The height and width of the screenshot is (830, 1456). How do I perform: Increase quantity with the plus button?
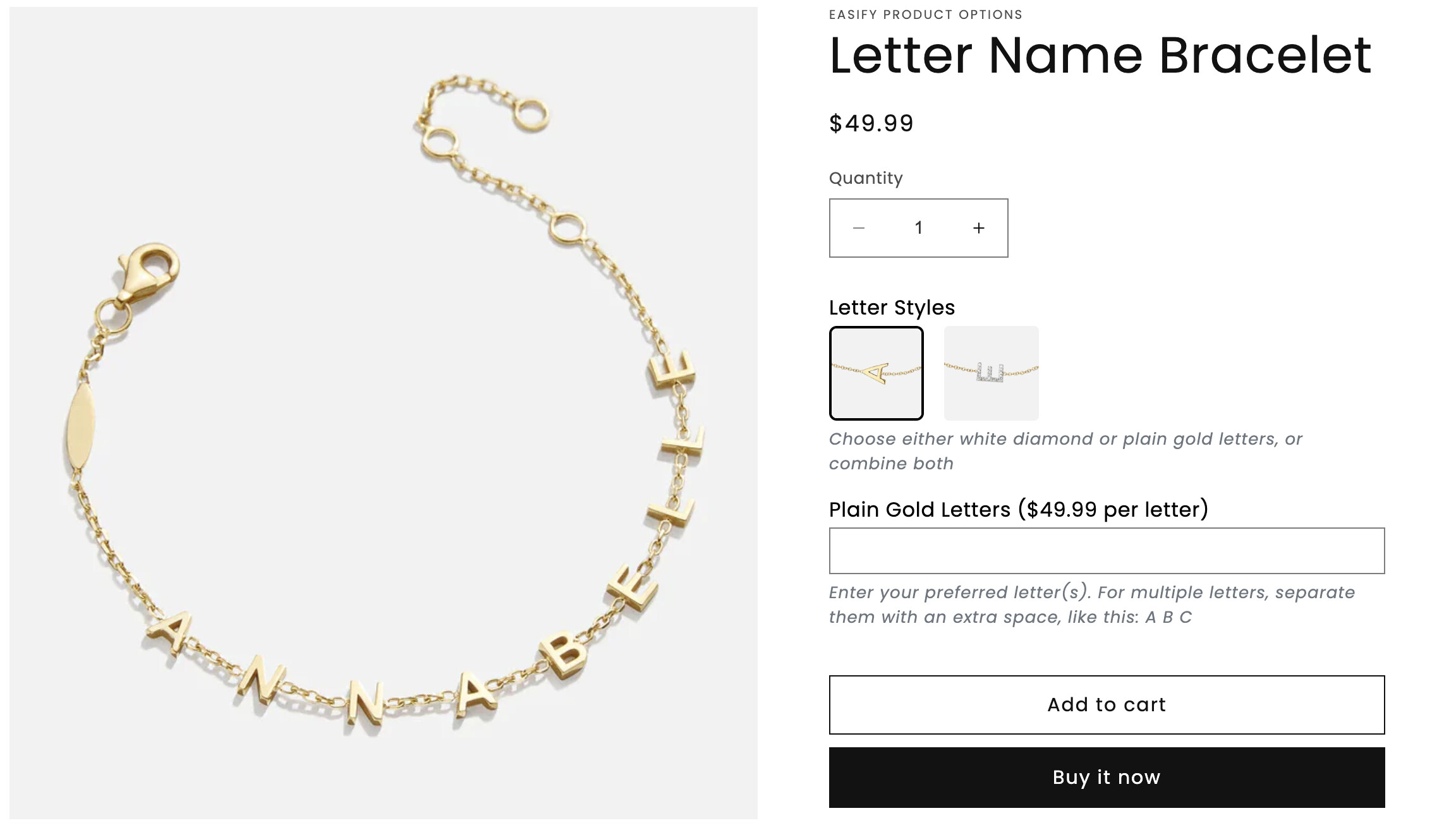pos(978,228)
